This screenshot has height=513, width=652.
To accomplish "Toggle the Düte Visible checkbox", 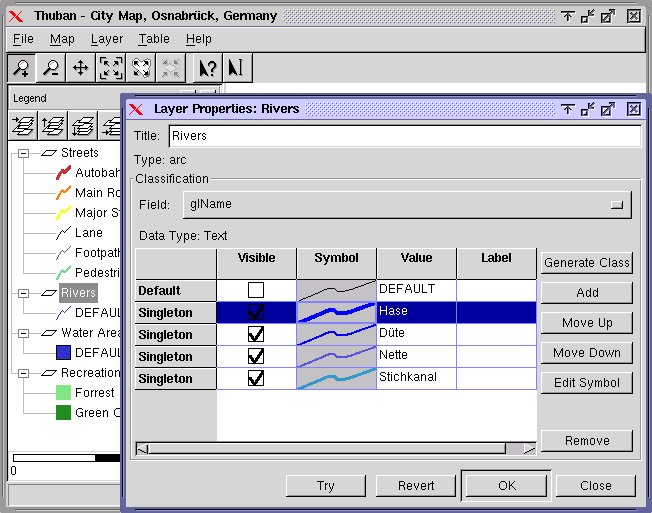I will 256,334.
